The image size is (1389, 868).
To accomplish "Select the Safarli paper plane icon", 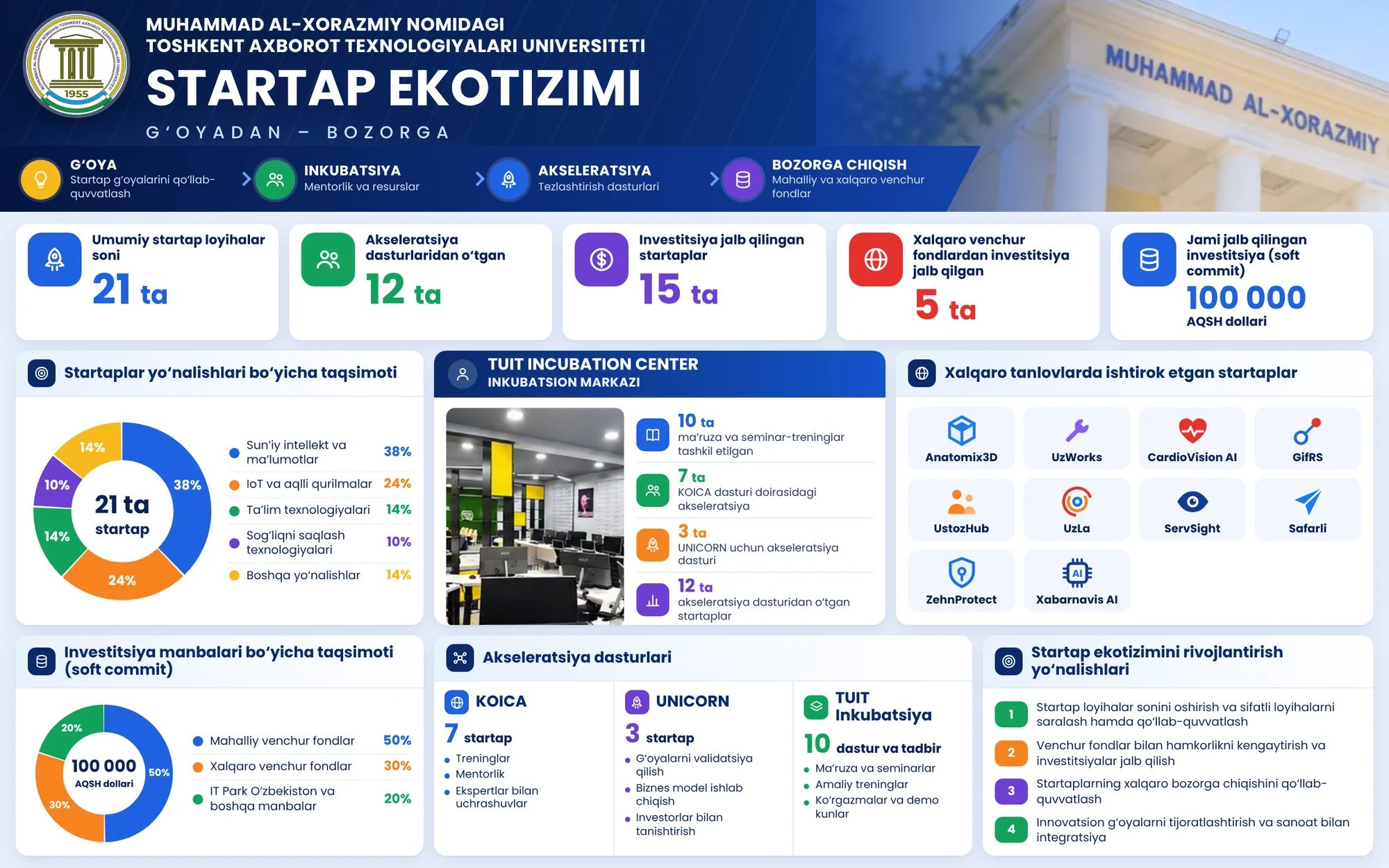I will 1307,502.
